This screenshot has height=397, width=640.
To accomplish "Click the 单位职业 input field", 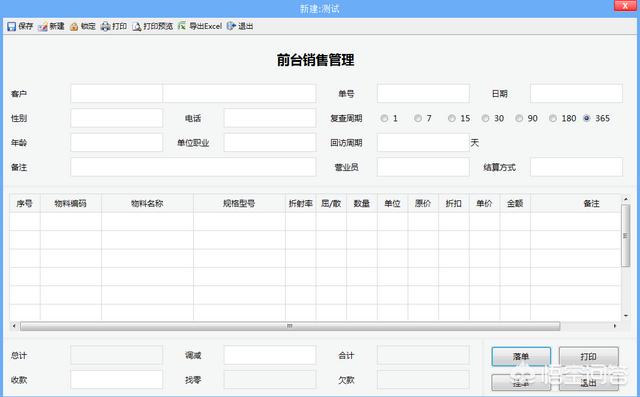I will pyautogui.click(x=270, y=143).
